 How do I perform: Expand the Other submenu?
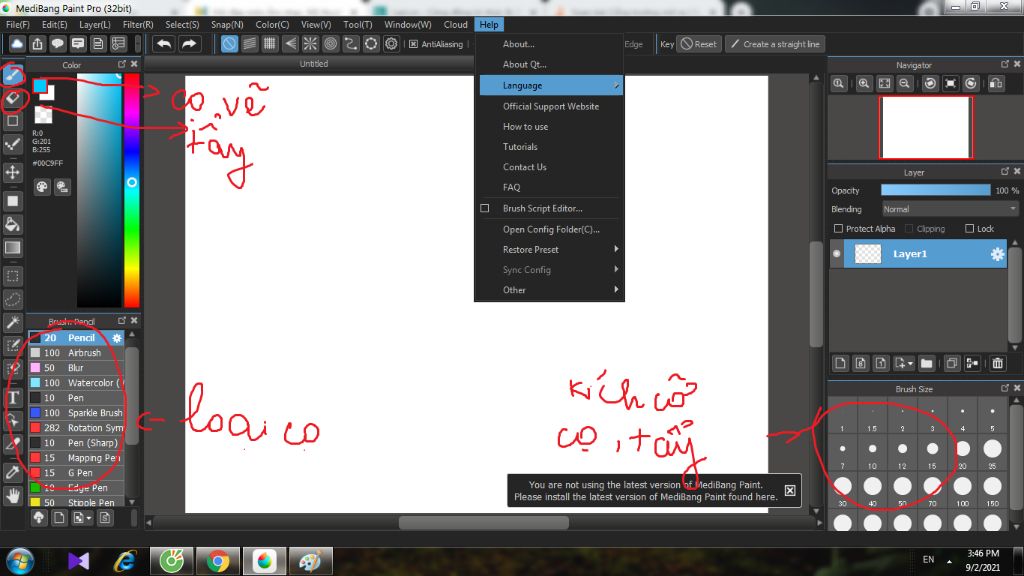pos(549,290)
